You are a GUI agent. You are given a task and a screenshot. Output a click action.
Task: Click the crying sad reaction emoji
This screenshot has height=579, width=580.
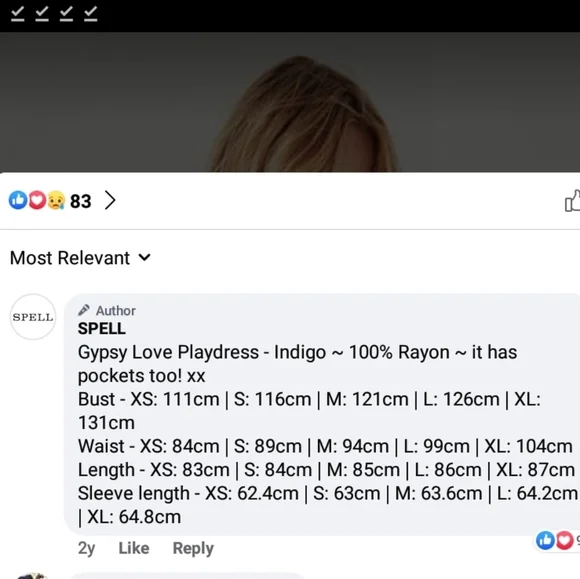point(56,200)
